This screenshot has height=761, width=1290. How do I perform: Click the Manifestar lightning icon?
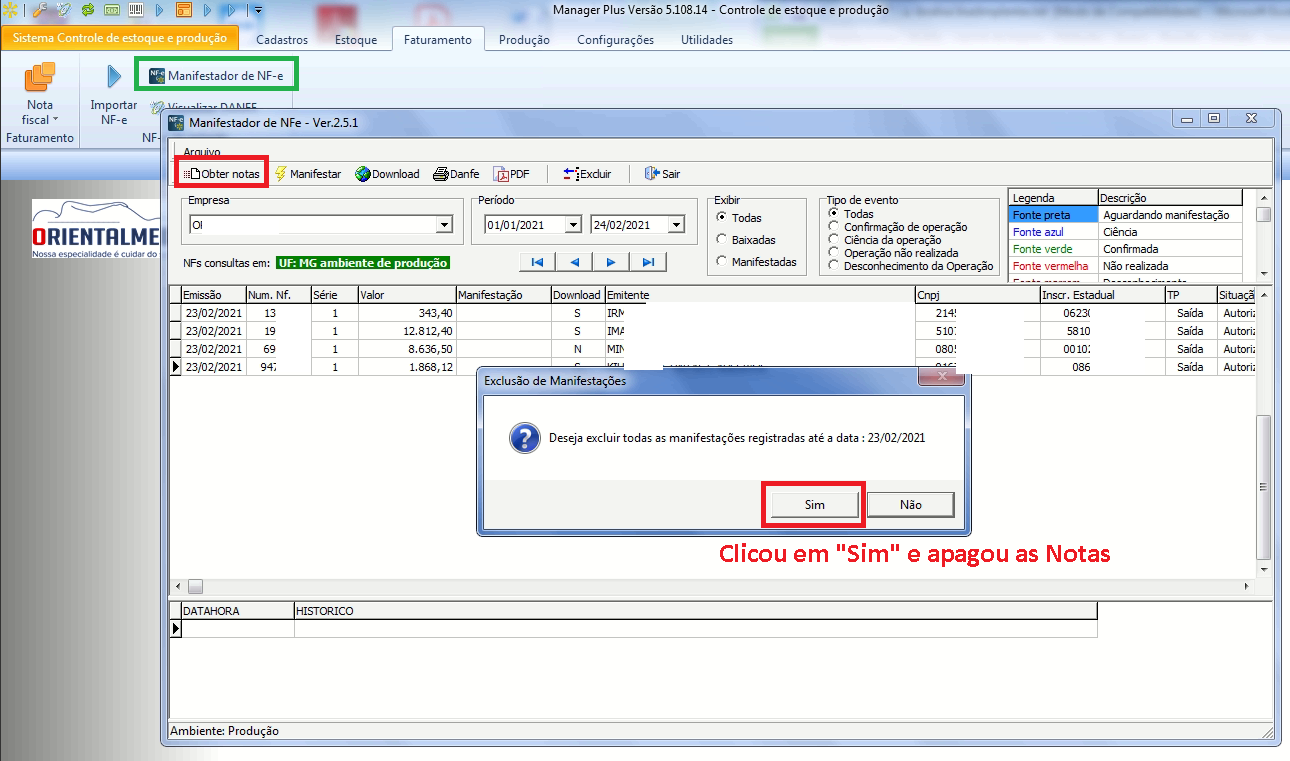point(281,174)
